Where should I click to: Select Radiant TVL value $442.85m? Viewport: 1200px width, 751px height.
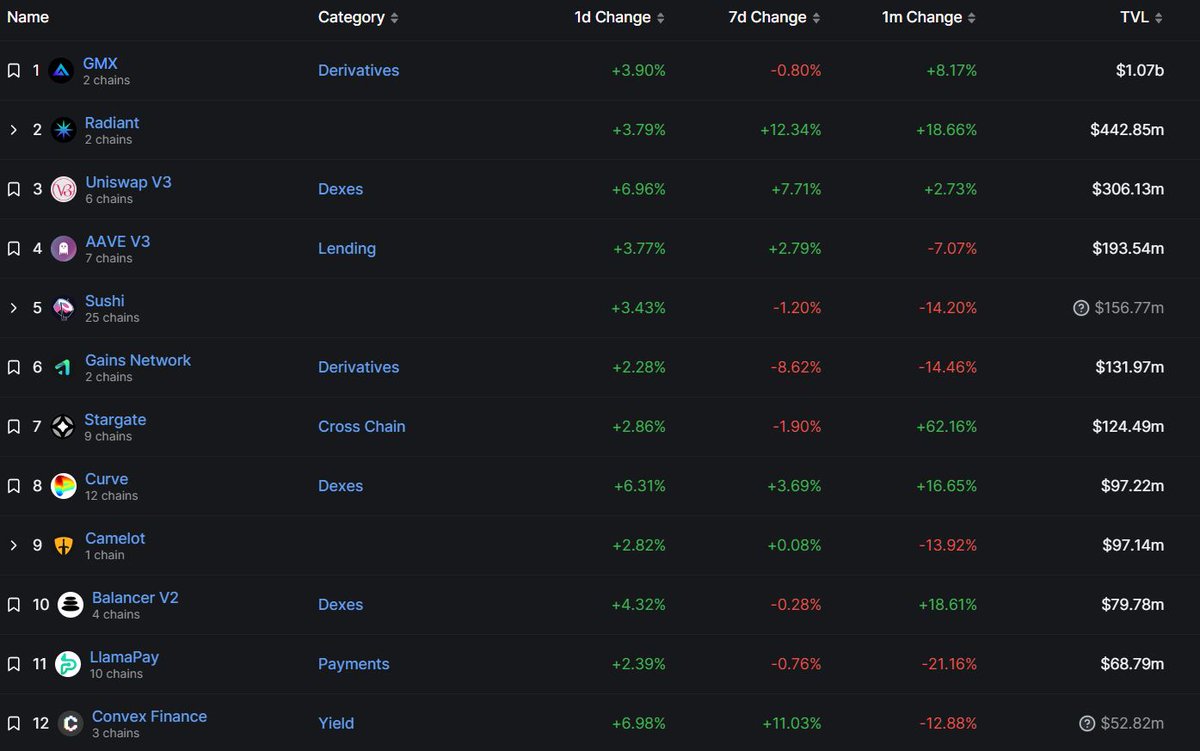pos(1127,130)
